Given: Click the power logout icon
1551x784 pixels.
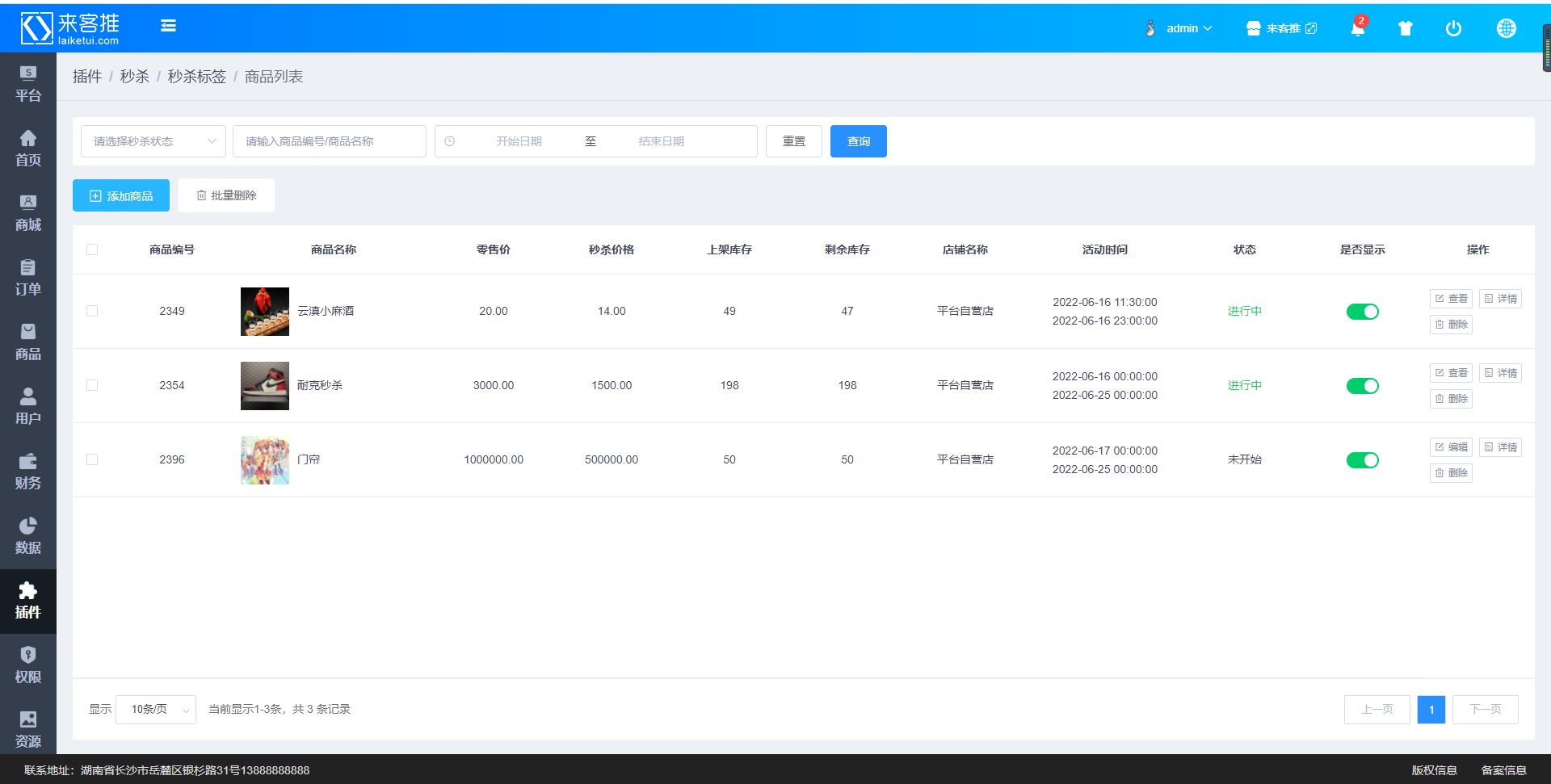Looking at the screenshot, I should [1453, 28].
